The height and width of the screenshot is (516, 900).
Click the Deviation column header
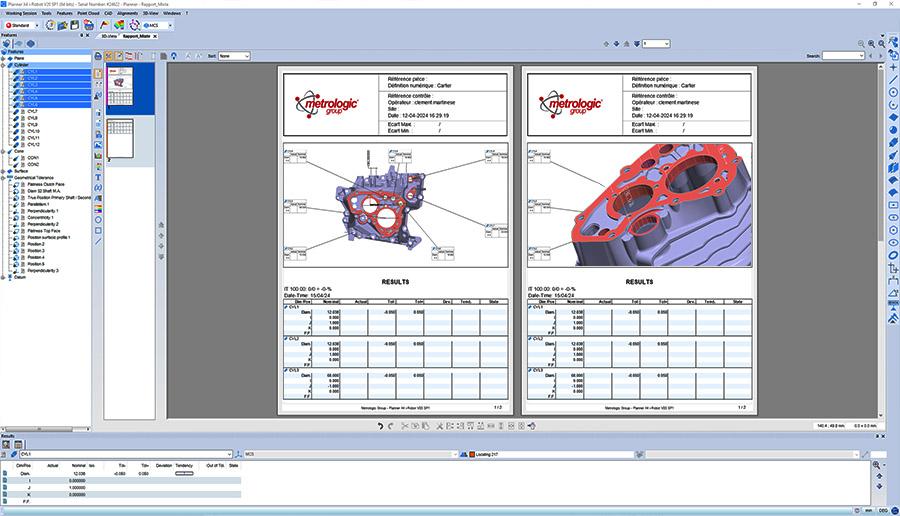coord(164,465)
